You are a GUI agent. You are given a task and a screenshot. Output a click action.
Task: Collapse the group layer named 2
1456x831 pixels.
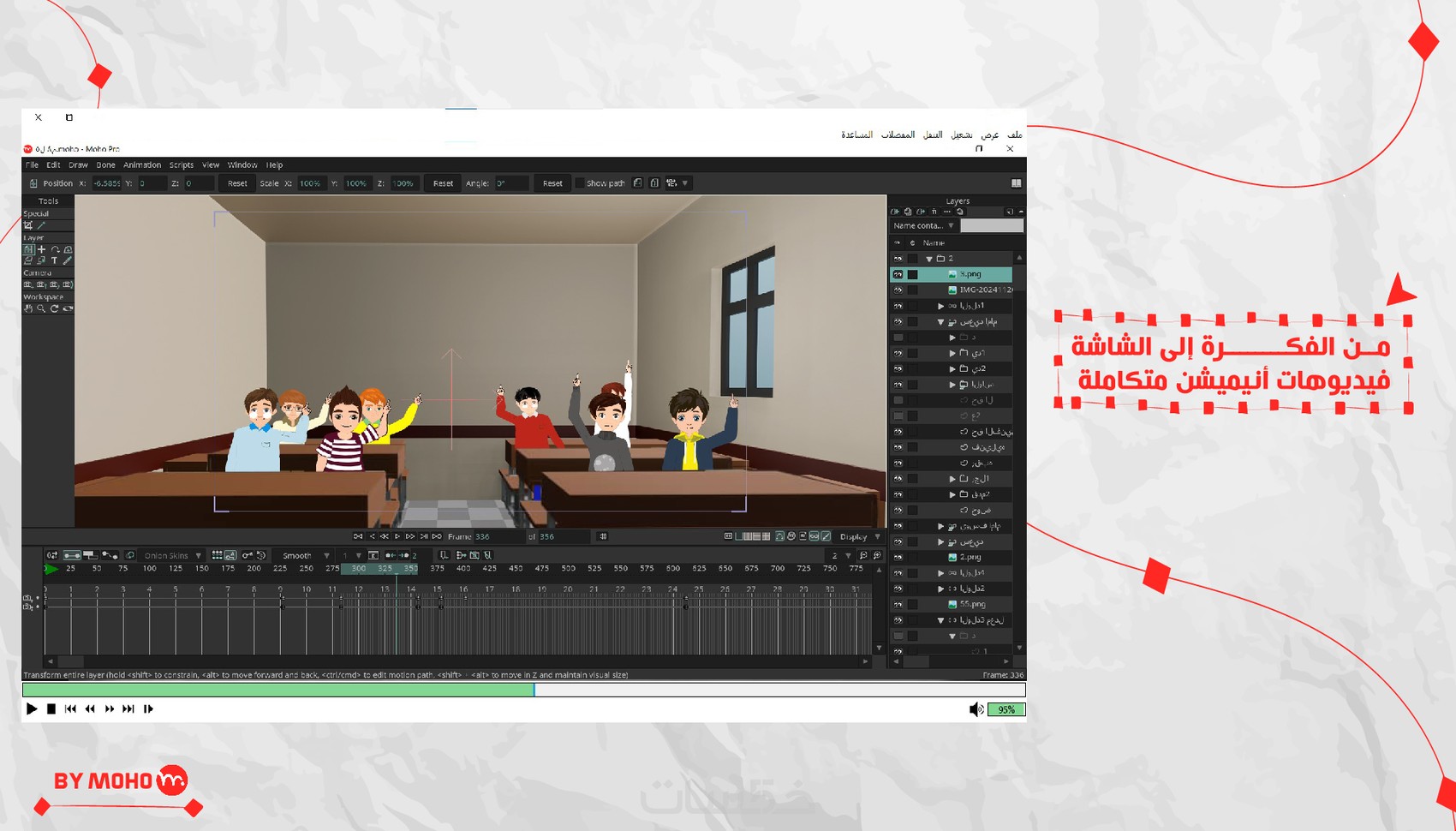point(929,259)
